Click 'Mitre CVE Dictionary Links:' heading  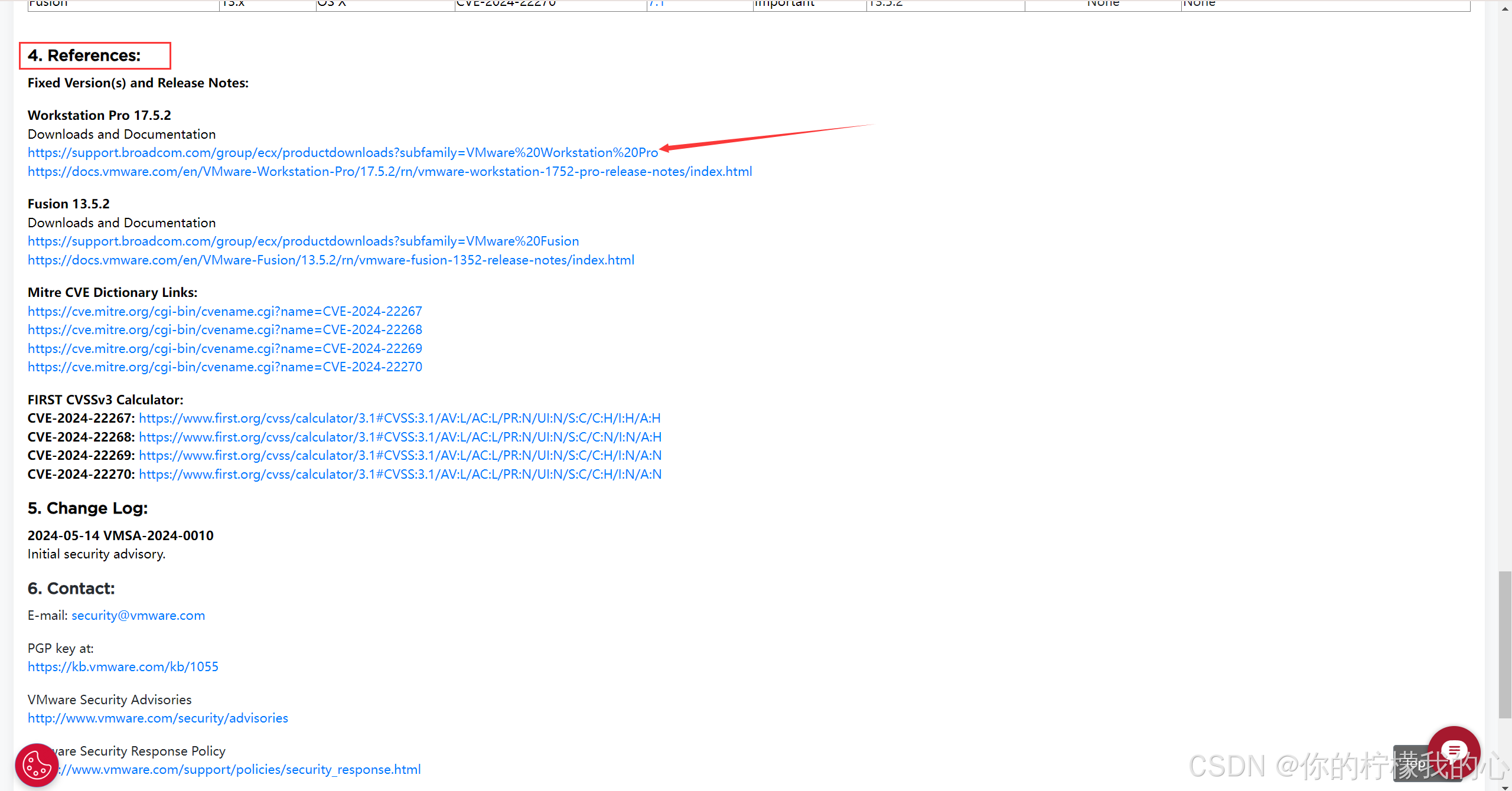(113, 292)
